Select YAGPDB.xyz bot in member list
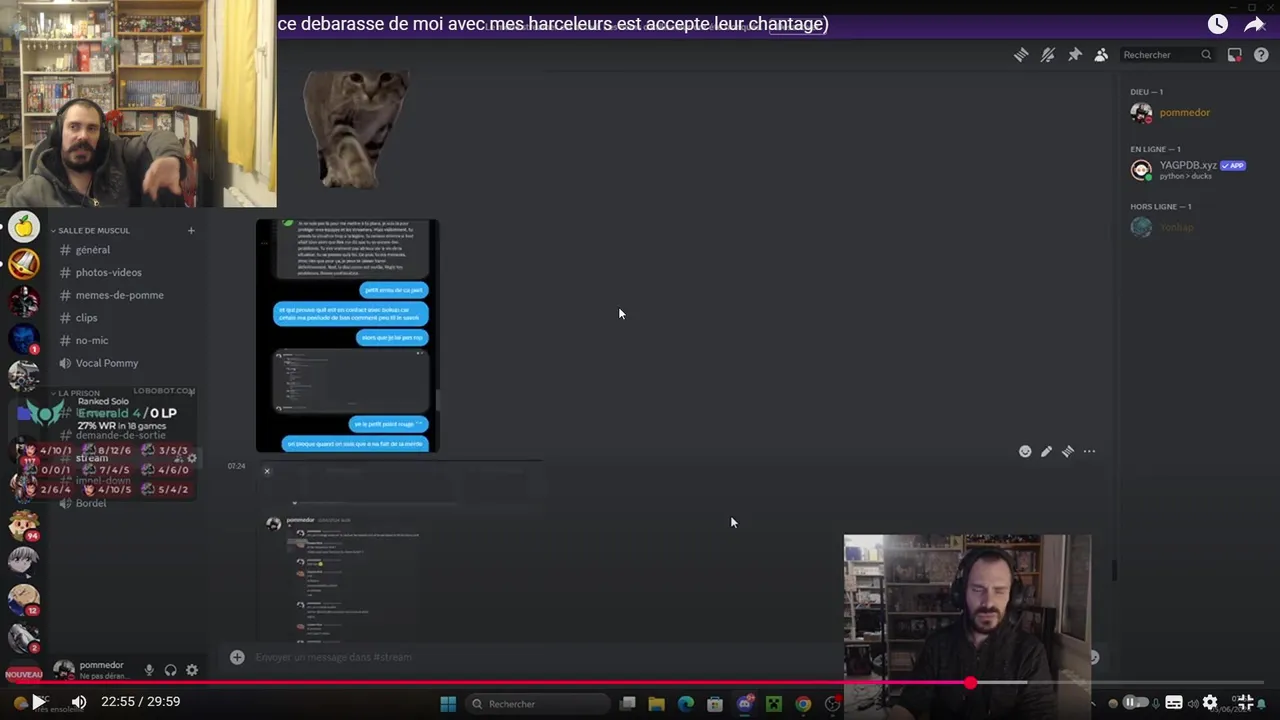 point(1190,170)
